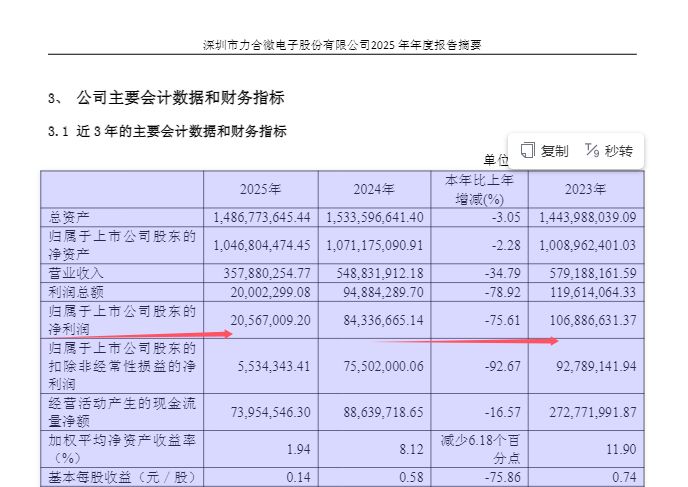Image resolution: width=688 pixels, height=487 pixels.
Task: Click the value -78.92
Action: 502,292
